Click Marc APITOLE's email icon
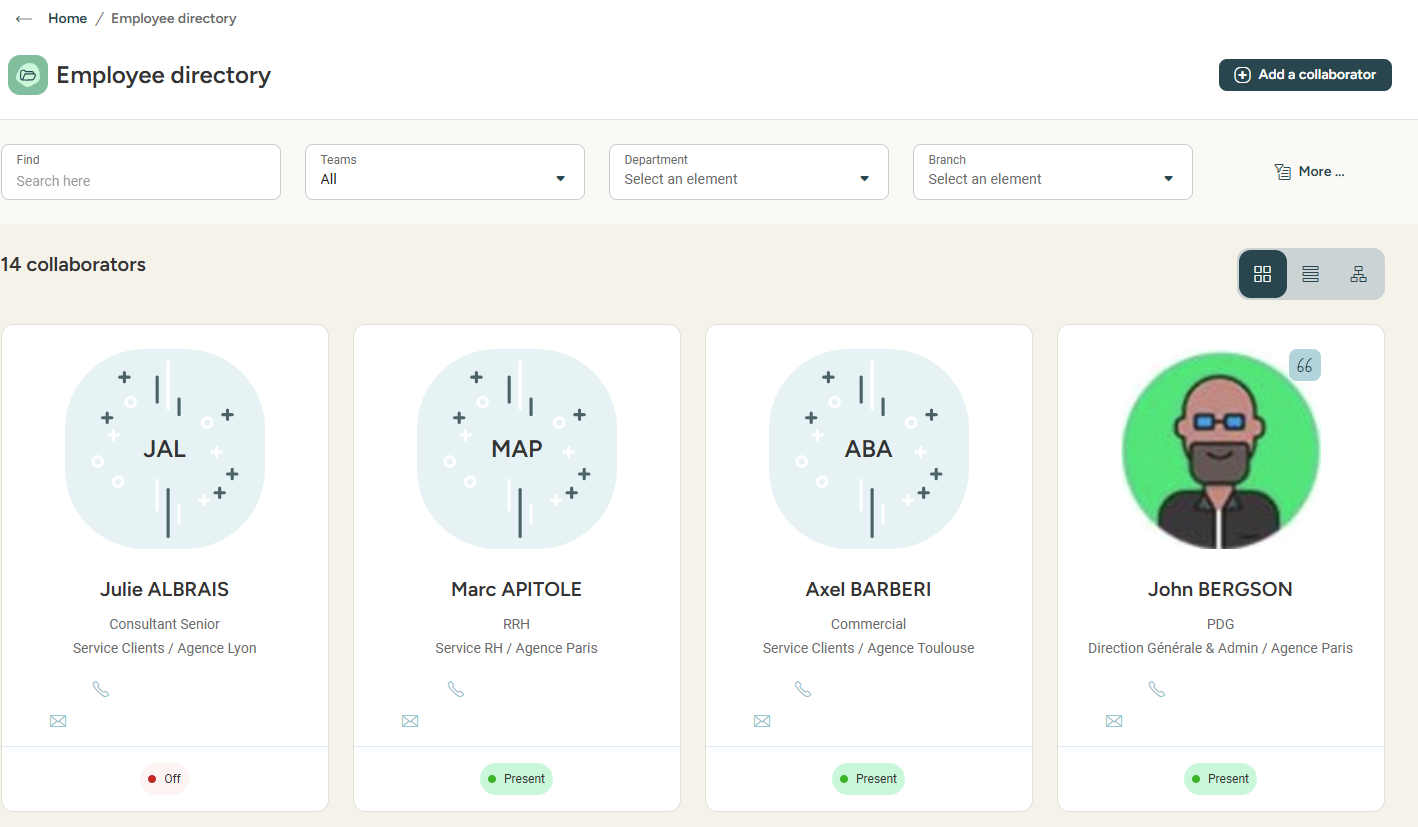Image resolution: width=1418 pixels, height=827 pixels. coord(410,721)
